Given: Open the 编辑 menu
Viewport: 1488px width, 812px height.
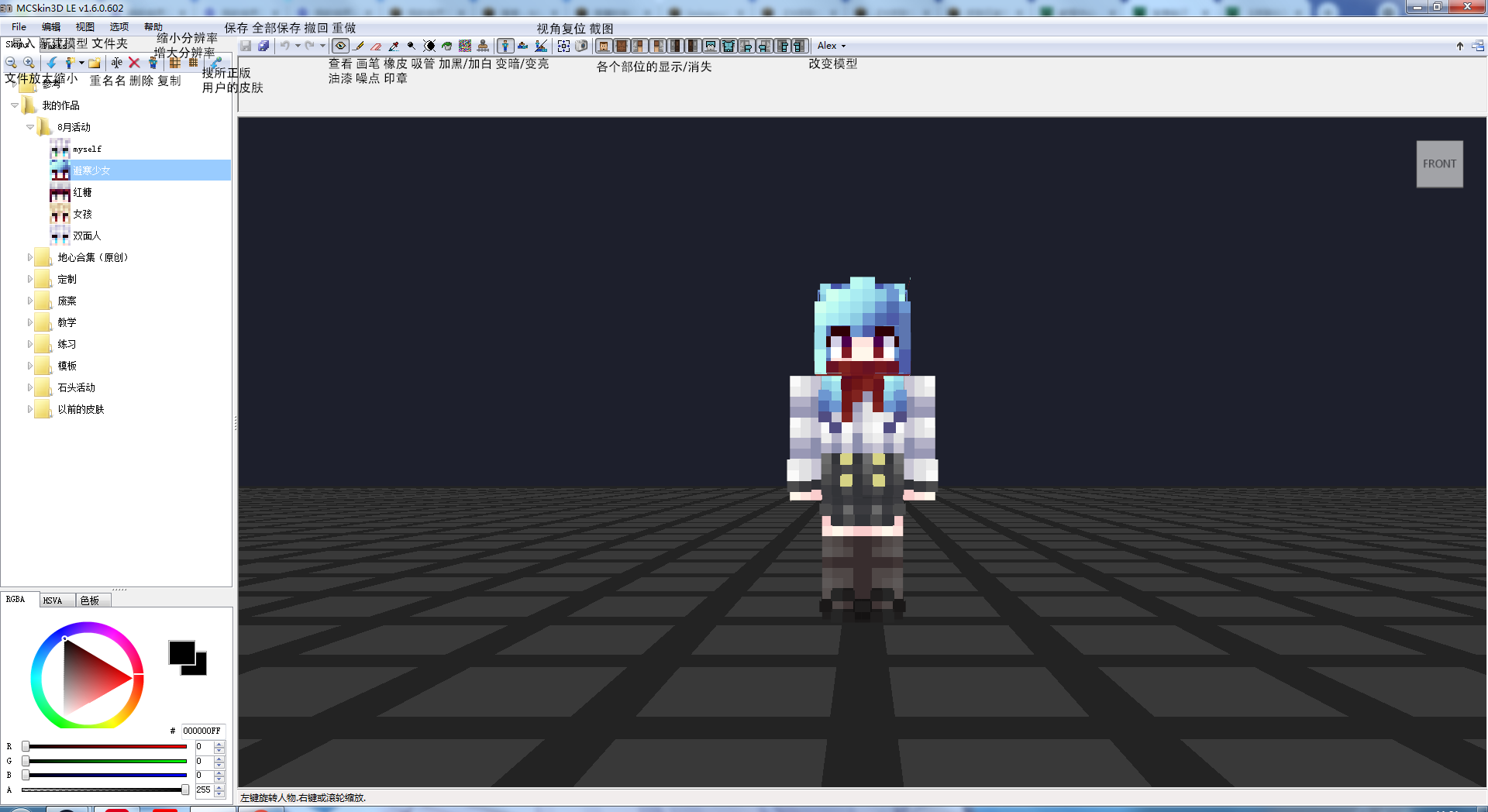Looking at the screenshot, I should click(x=51, y=27).
